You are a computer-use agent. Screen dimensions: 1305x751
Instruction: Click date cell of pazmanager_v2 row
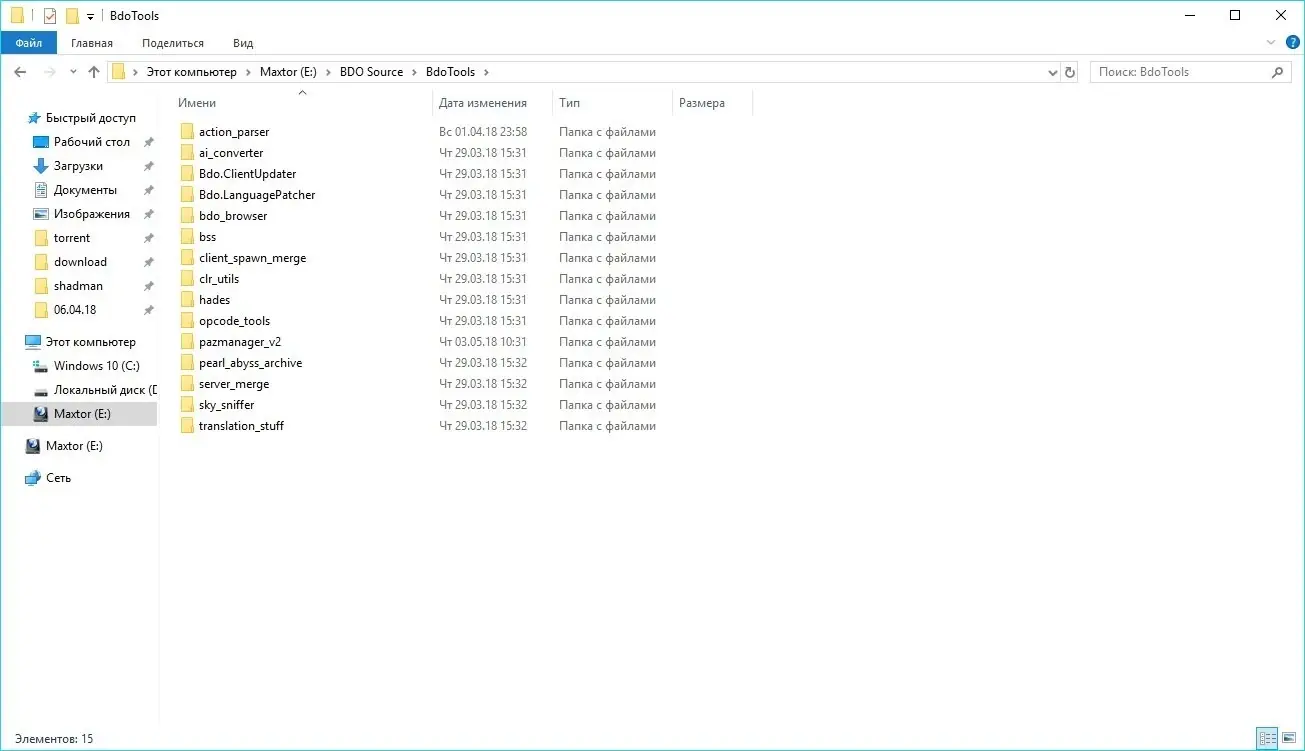(x=483, y=342)
